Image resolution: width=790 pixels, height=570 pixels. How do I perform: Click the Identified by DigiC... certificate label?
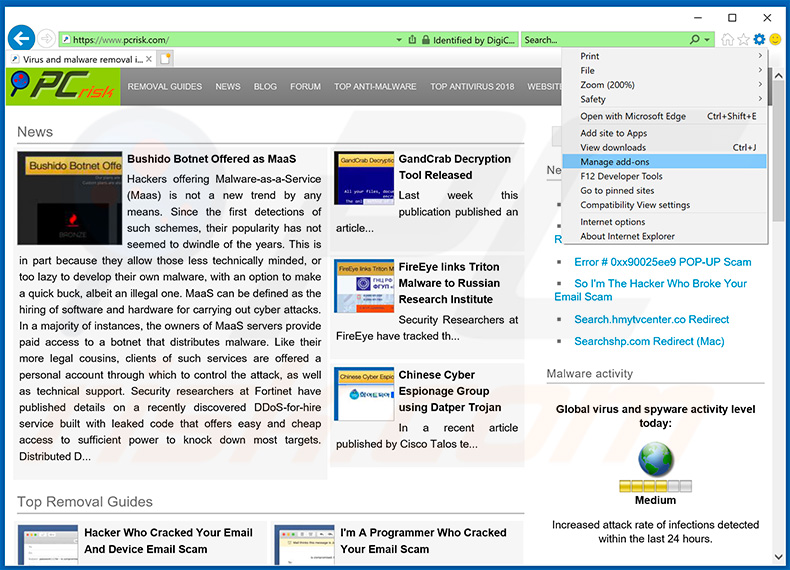pyautogui.click(x=474, y=40)
